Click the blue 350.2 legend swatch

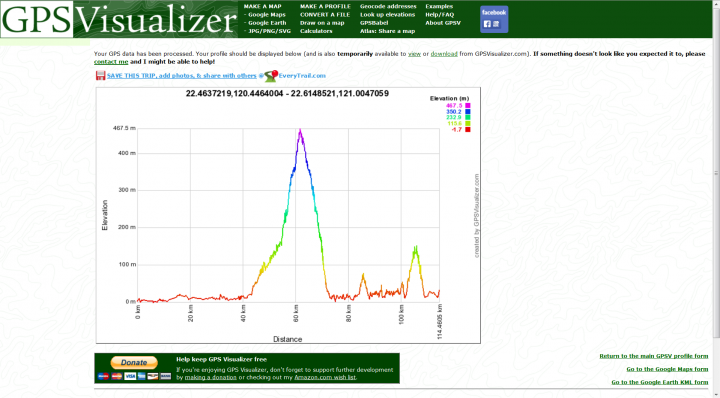click(x=468, y=112)
